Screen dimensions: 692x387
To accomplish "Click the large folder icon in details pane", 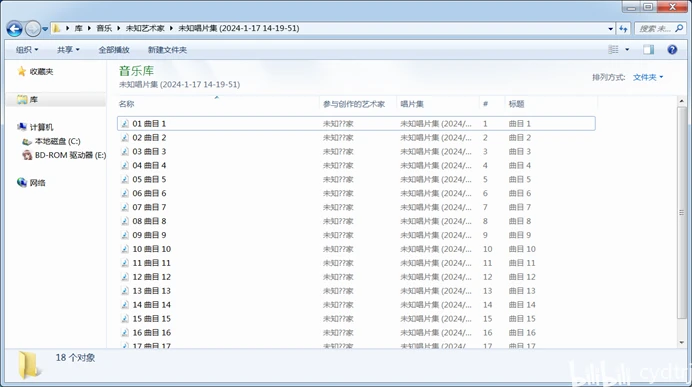I will (30, 364).
